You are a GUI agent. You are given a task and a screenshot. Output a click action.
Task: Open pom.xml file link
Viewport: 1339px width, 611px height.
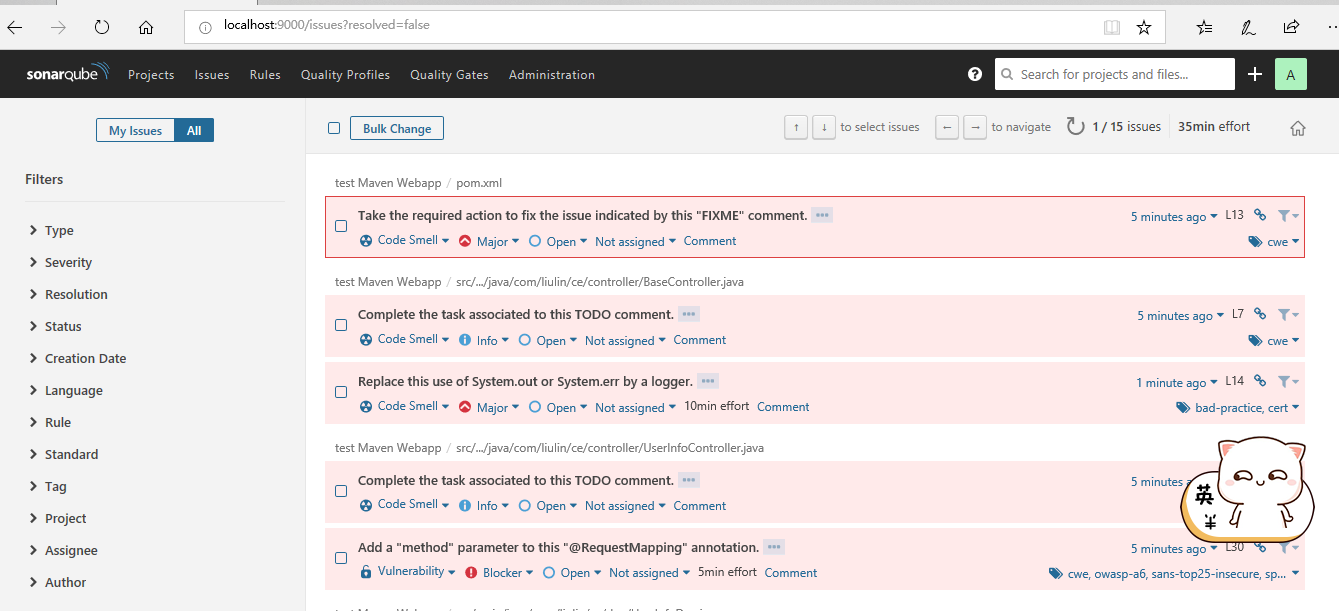(x=479, y=183)
